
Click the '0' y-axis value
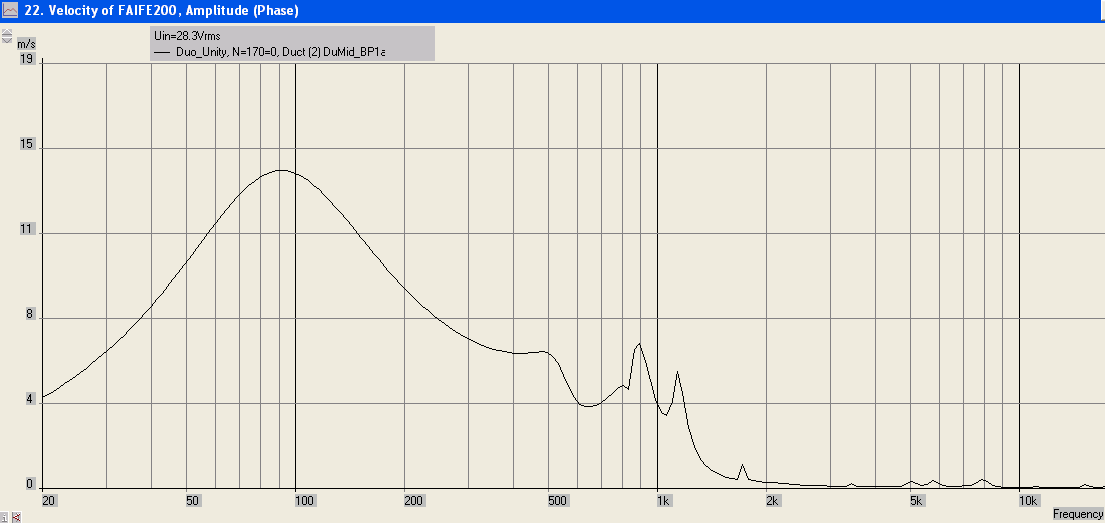point(30,484)
